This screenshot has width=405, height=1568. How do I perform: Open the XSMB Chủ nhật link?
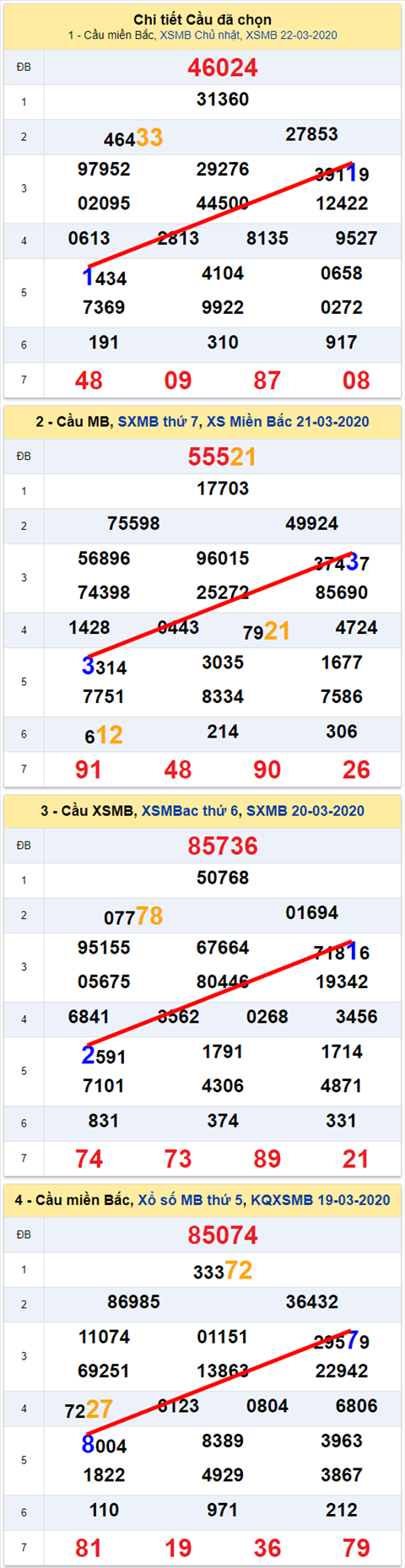200,35
